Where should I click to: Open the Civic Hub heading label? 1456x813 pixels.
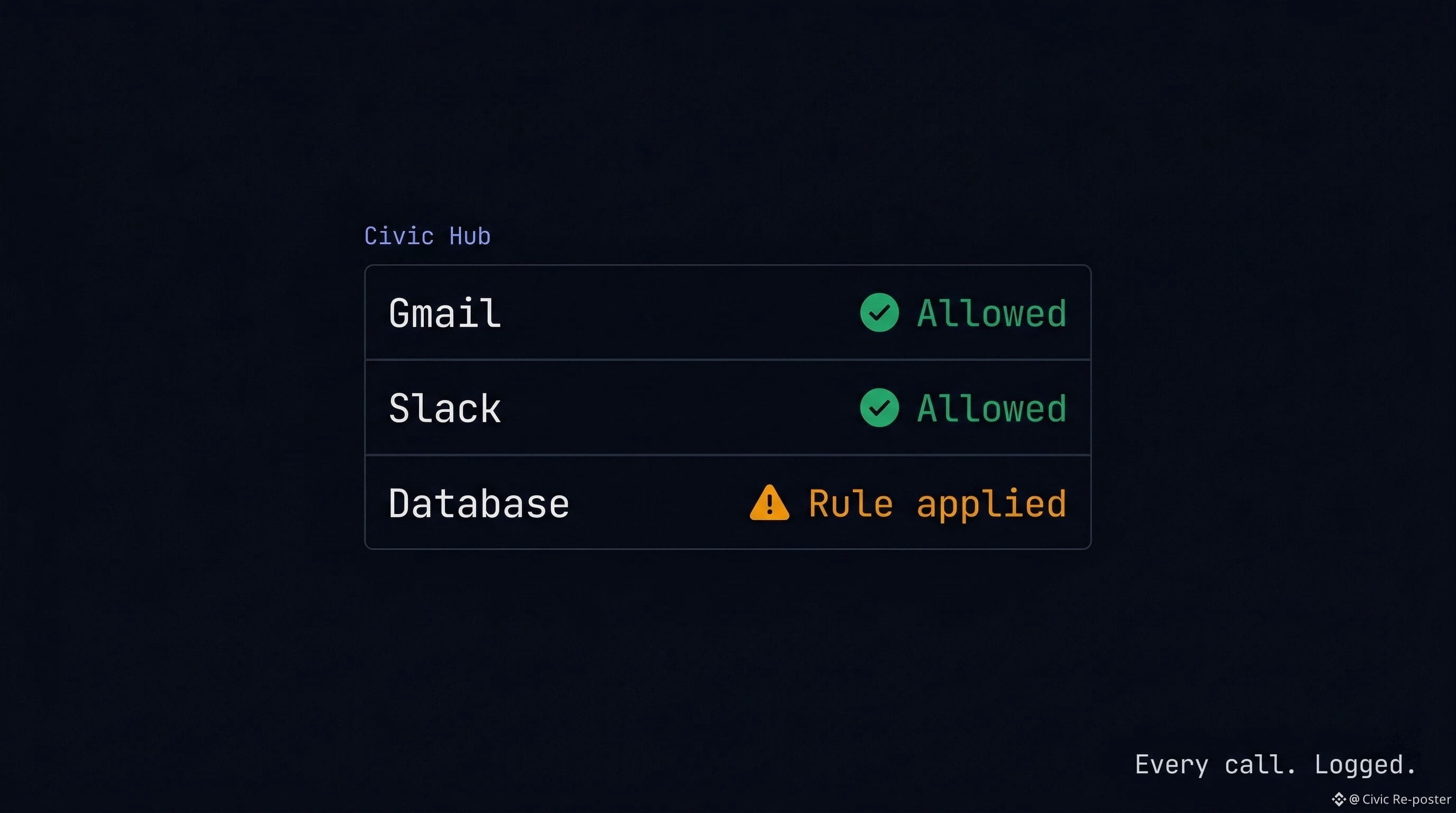coord(427,236)
